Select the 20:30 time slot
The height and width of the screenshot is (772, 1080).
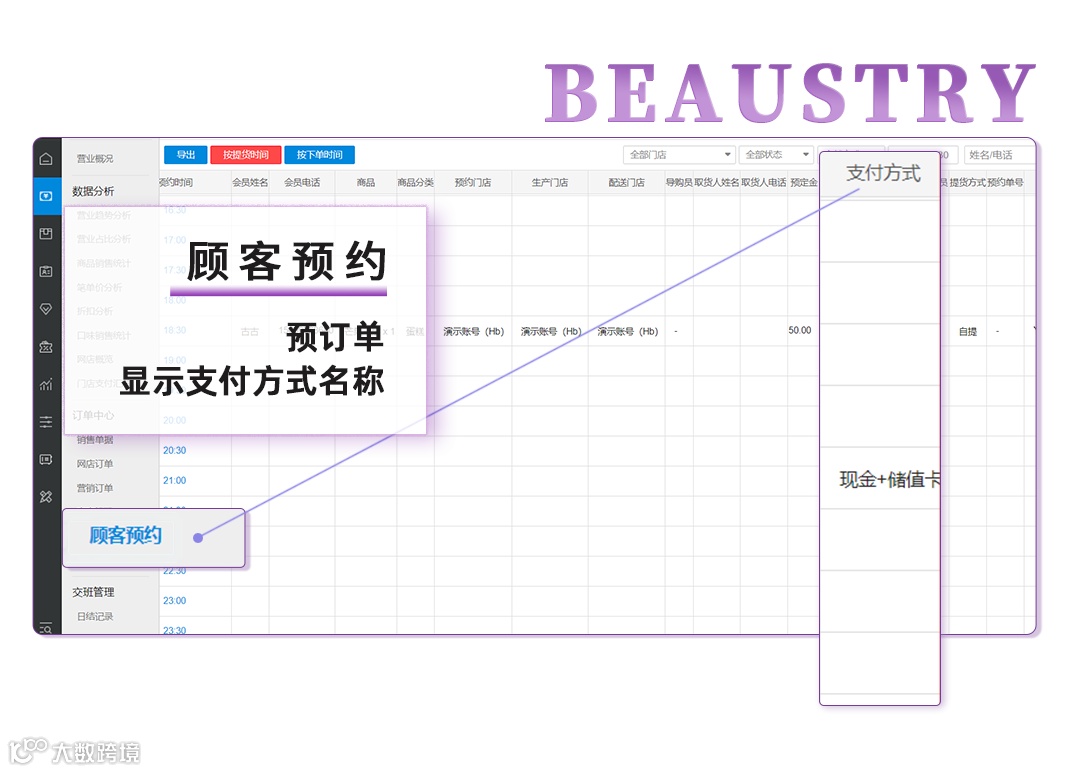point(174,450)
